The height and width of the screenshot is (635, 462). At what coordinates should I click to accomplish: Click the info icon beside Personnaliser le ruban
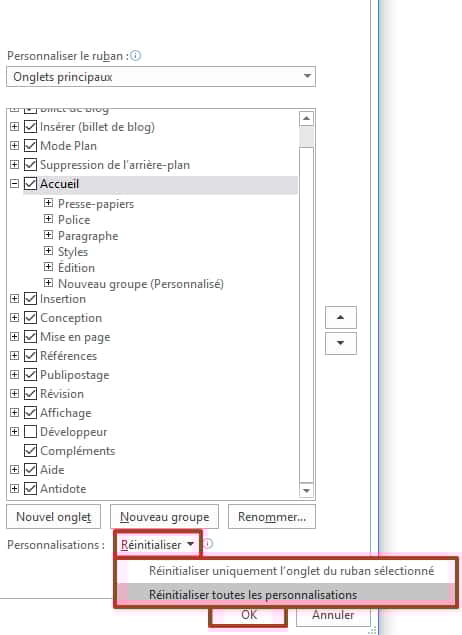point(136,56)
